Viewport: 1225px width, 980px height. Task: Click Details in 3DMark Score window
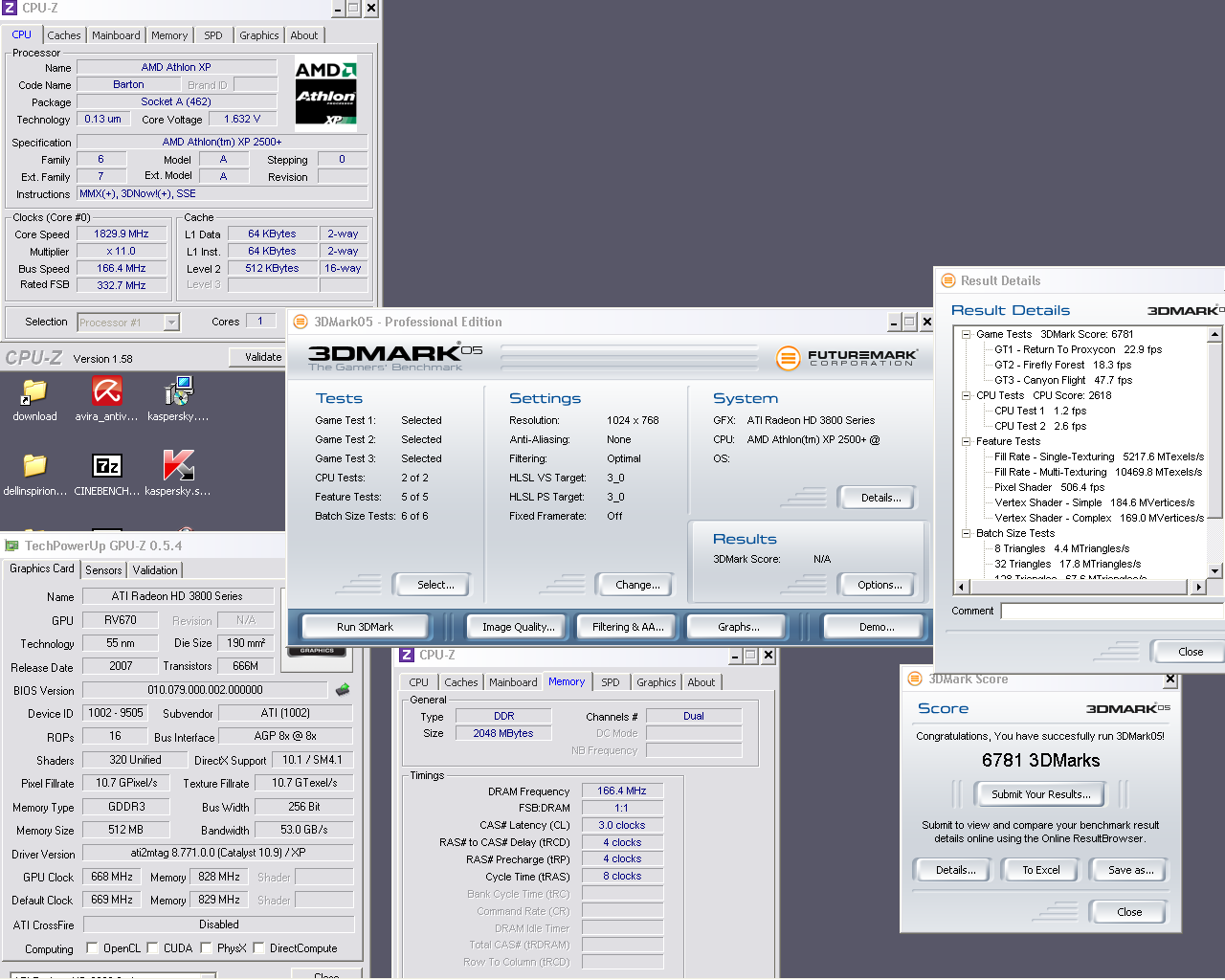[955, 870]
